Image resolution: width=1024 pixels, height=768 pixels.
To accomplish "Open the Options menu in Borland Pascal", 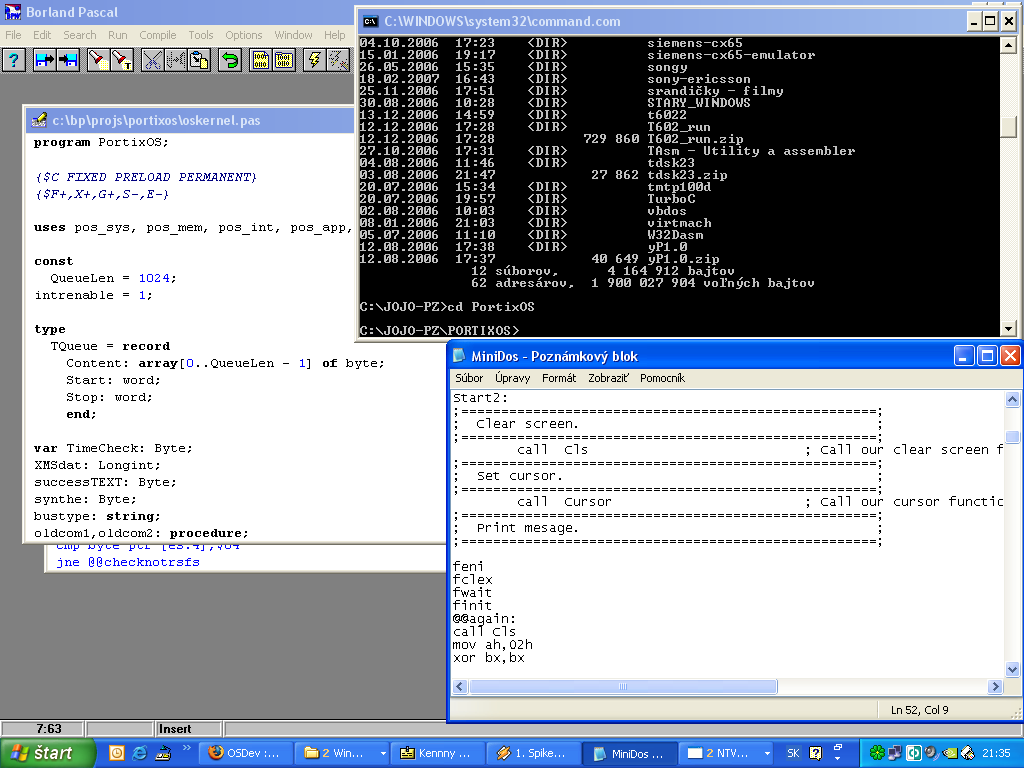I will click(244, 35).
